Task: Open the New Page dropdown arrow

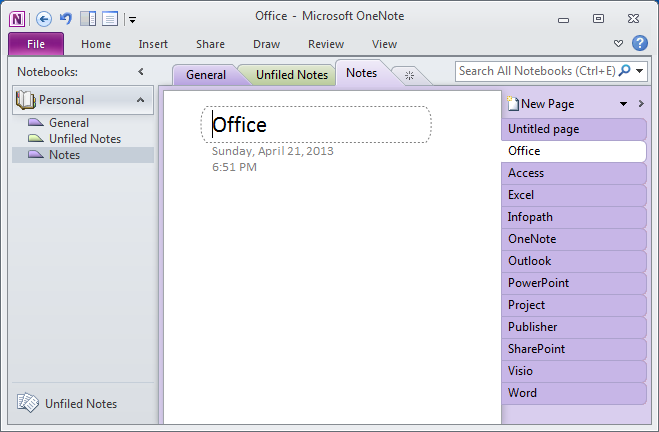Action: coord(623,104)
